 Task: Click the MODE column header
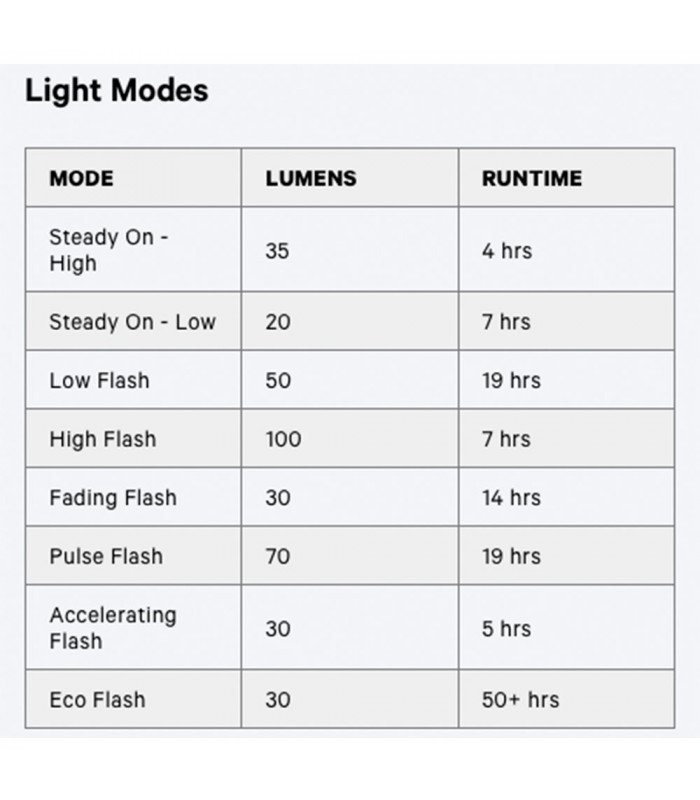(x=82, y=179)
